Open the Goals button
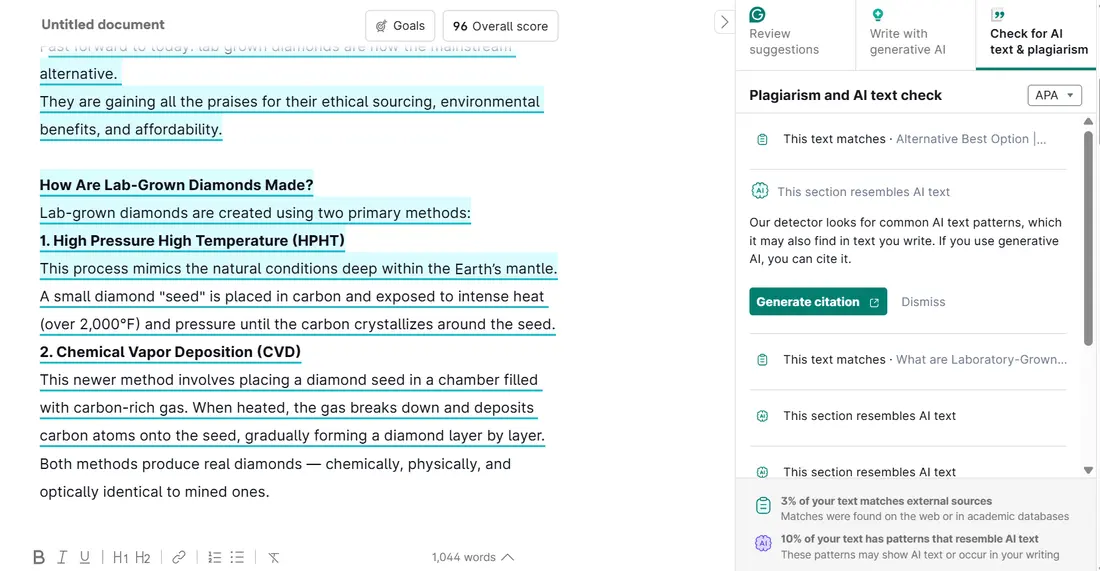This screenshot has height=571, width=1100. (400, 26)
